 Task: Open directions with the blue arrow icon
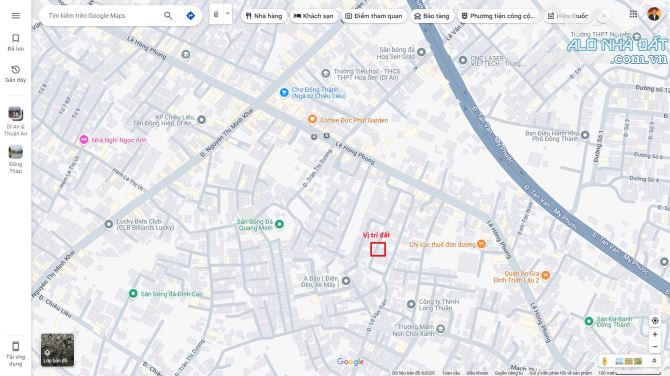pos(191,16)
